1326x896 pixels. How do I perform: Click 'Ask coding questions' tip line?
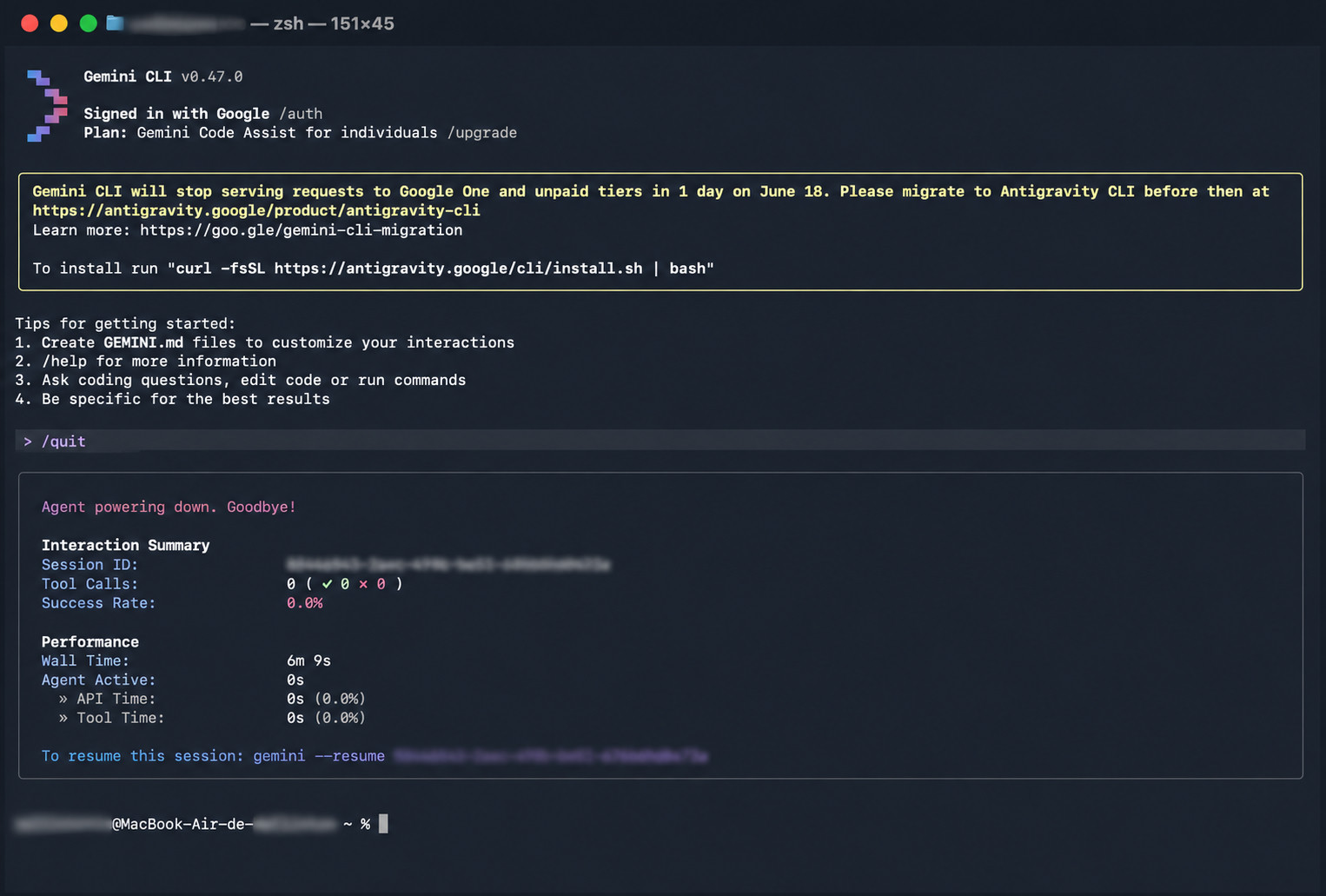[240, 381]
